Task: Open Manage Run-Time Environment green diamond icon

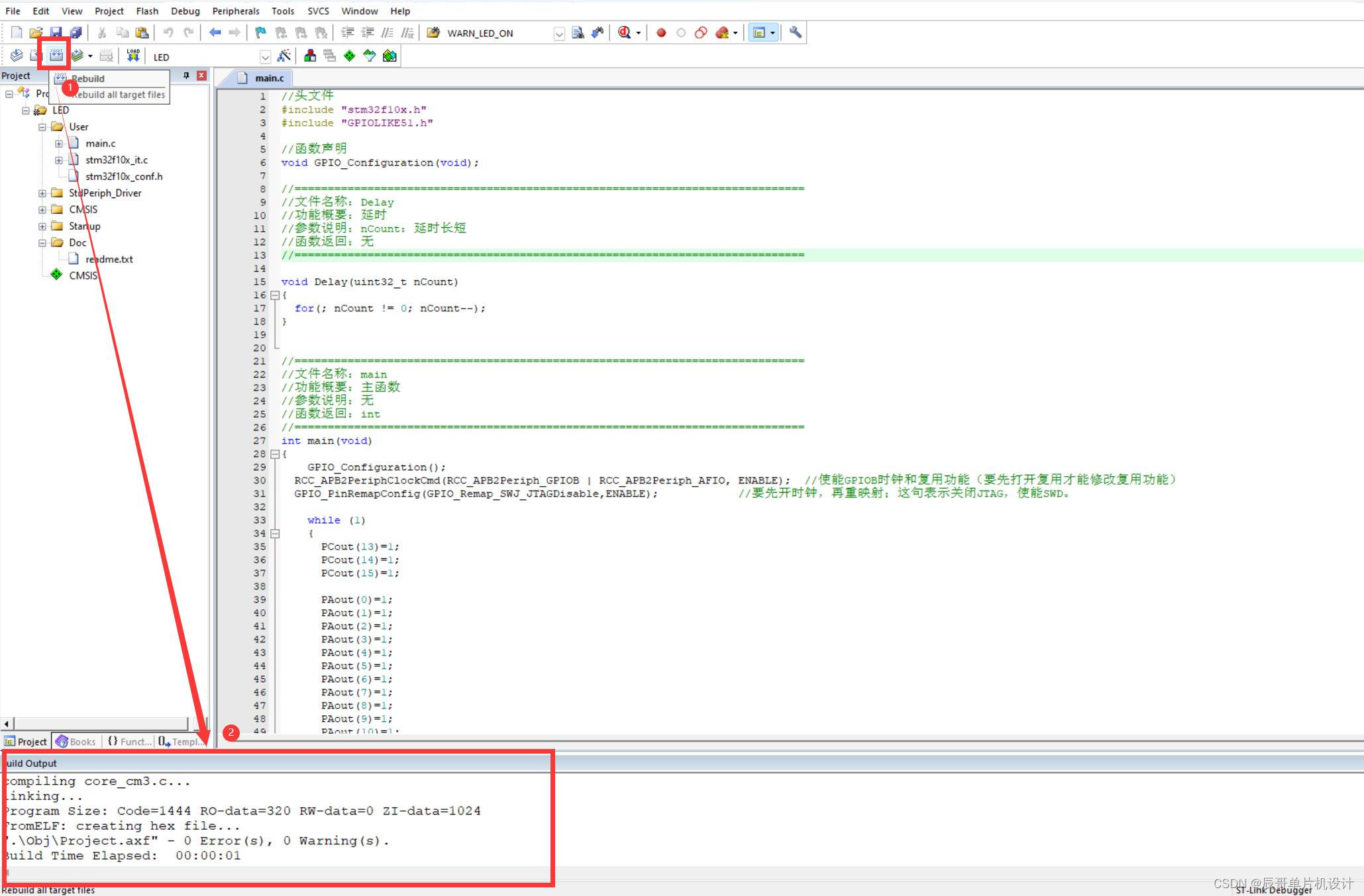Action: (x=349, y=56)
